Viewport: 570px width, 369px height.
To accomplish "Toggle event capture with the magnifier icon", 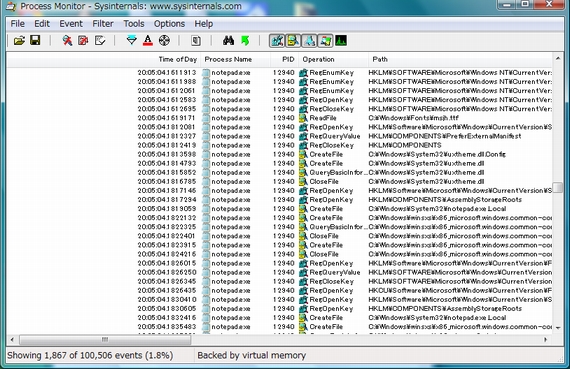I will [x=67, y=40].
